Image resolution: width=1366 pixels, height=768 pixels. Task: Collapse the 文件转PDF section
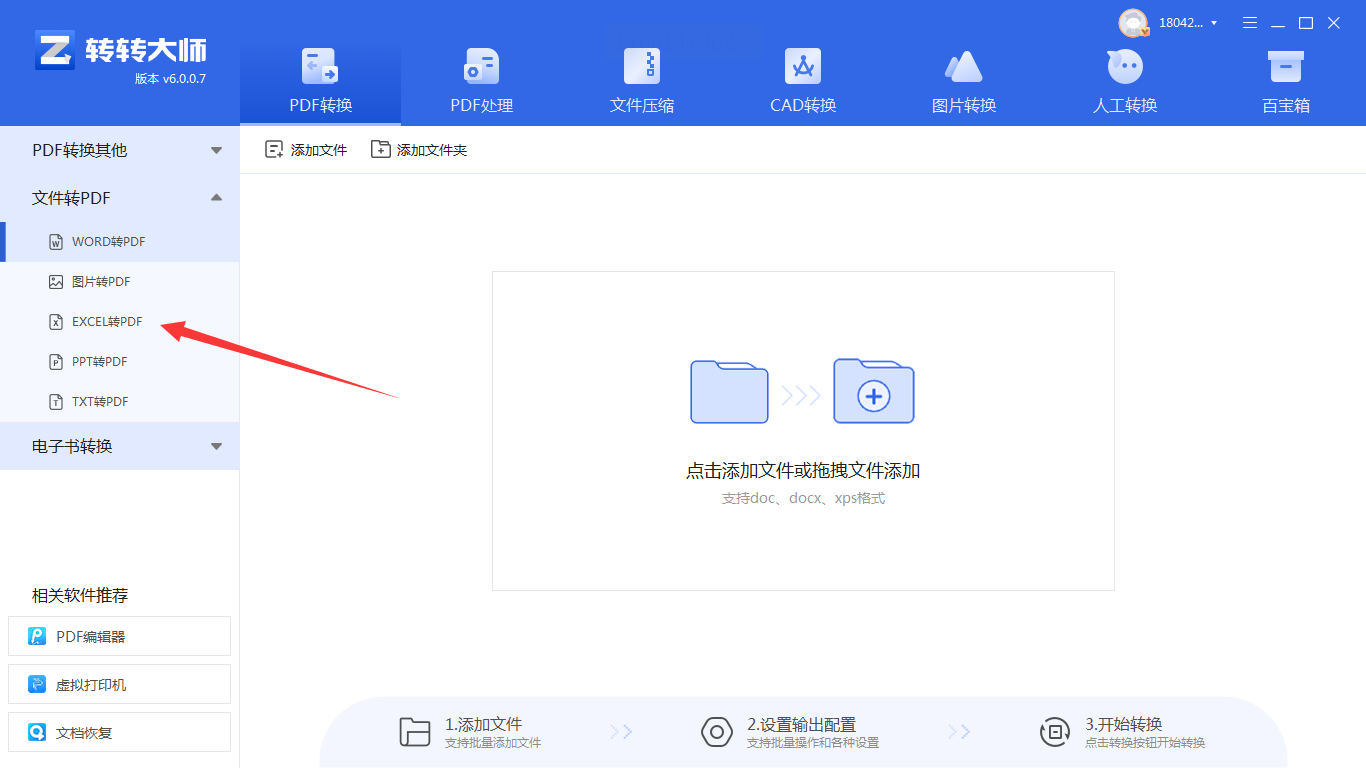pos(120,198)
